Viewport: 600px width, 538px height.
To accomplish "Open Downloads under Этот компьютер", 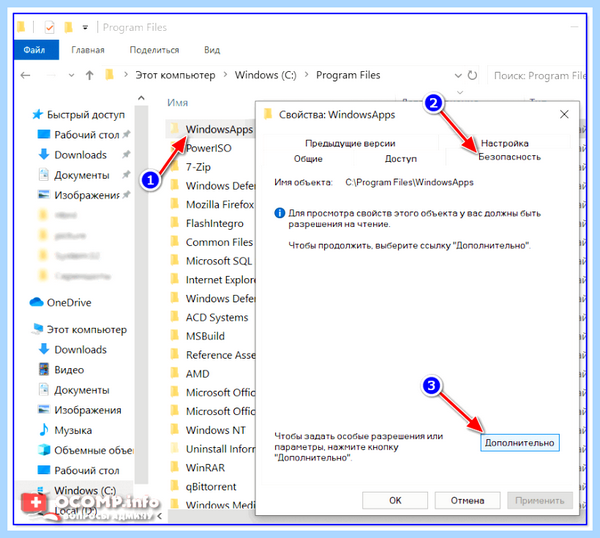I will coord(73,349).
